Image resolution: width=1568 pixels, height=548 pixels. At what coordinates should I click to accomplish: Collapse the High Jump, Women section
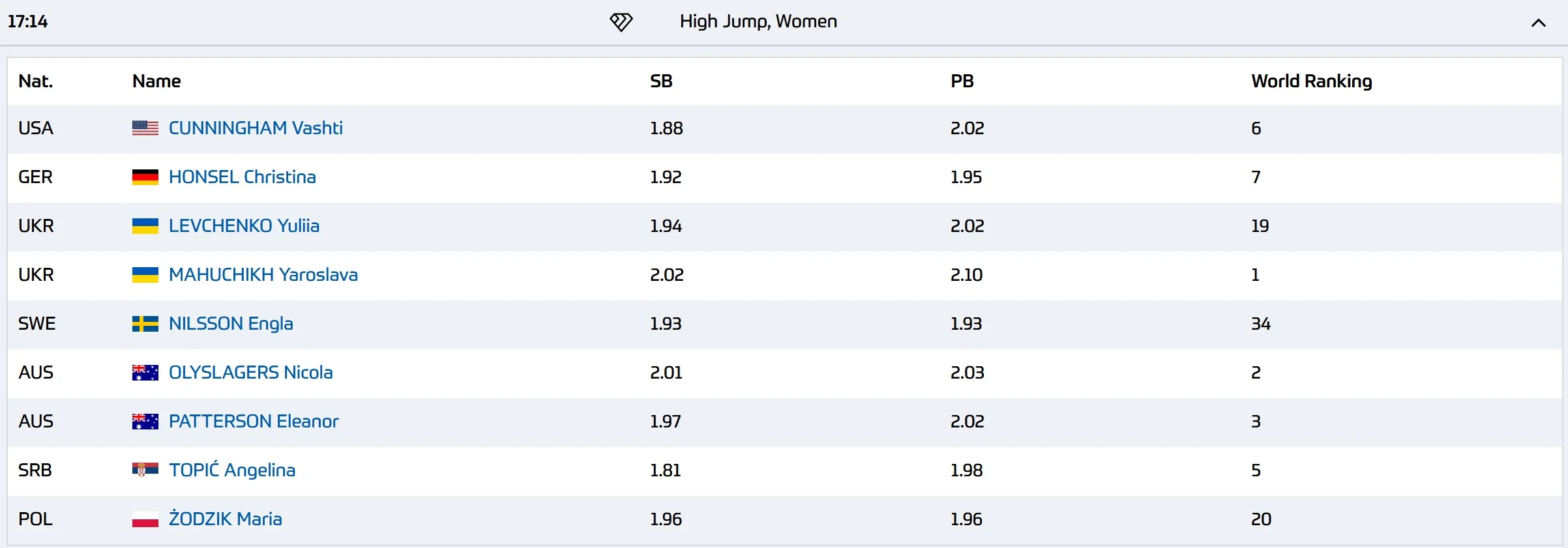1538,23
